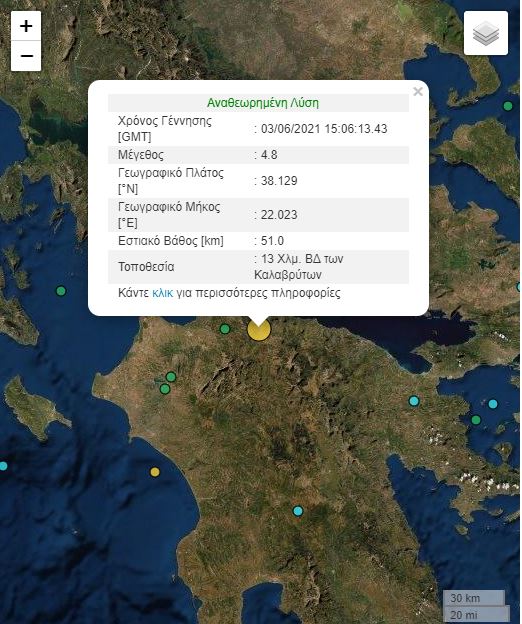The width and height of the screenshot is (522, 624).
Task: Click the focal depth value 51.0
Action: [x=272, y=241]
